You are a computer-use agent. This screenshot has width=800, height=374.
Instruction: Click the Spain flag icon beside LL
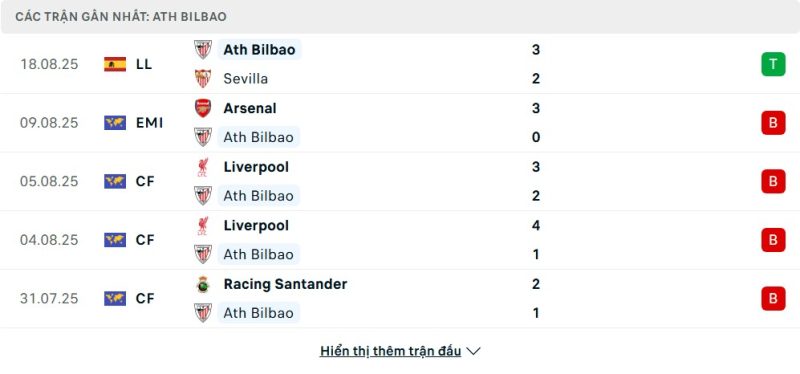point(115,64)
